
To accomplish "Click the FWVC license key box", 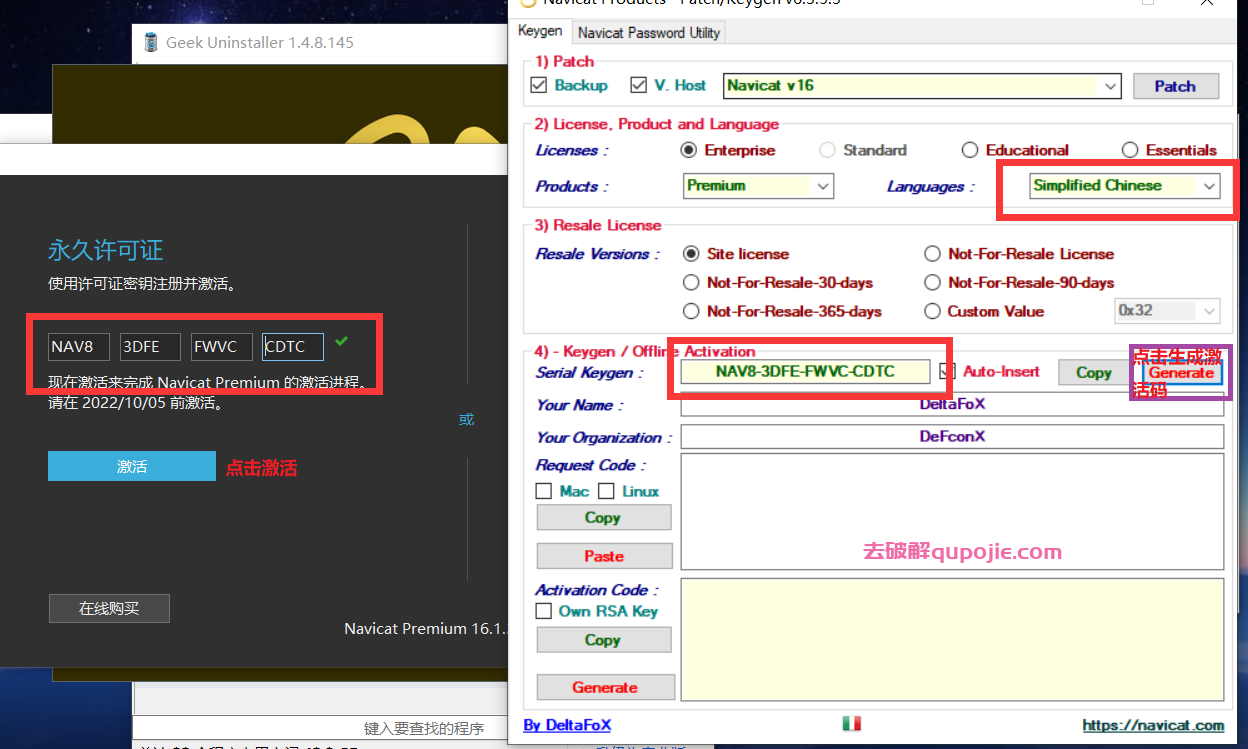I will [222, 347].
